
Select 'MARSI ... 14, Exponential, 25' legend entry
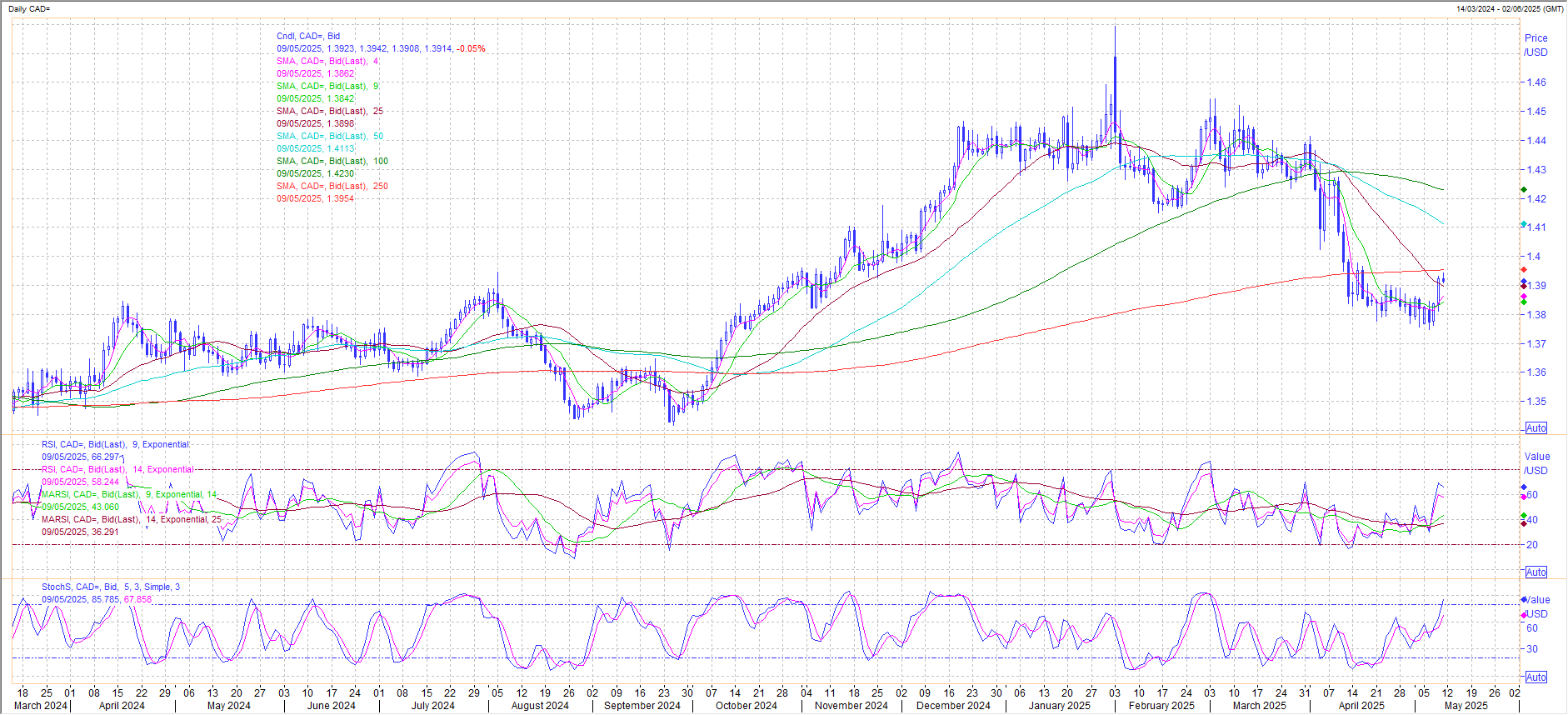(132, 519)
